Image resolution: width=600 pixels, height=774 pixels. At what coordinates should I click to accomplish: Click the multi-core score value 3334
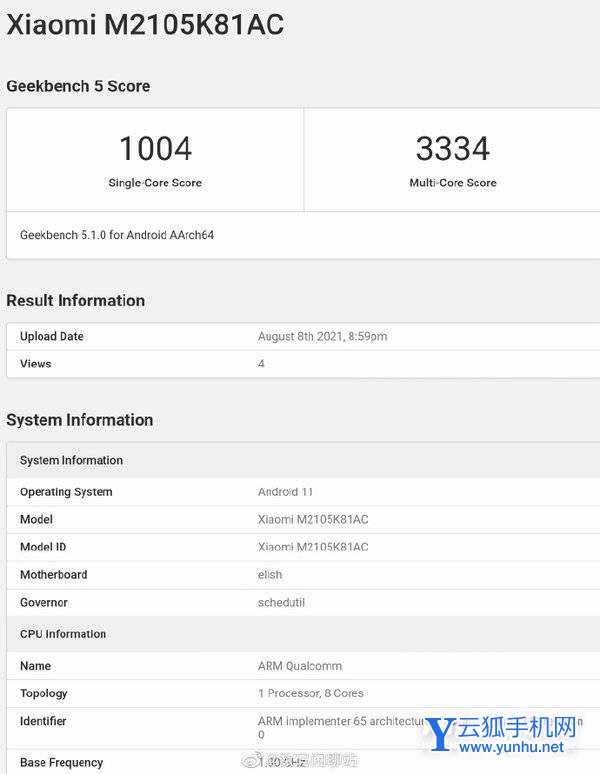(452, 149)
